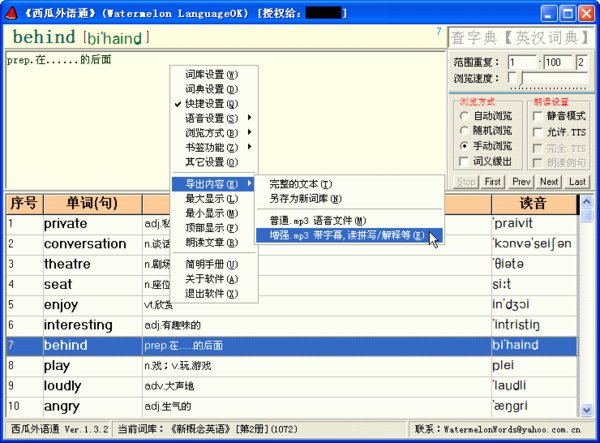Open 关于软件 from the menu
Image resolution: width=600 pixels, height=443 pixels.
pos(214,279)
